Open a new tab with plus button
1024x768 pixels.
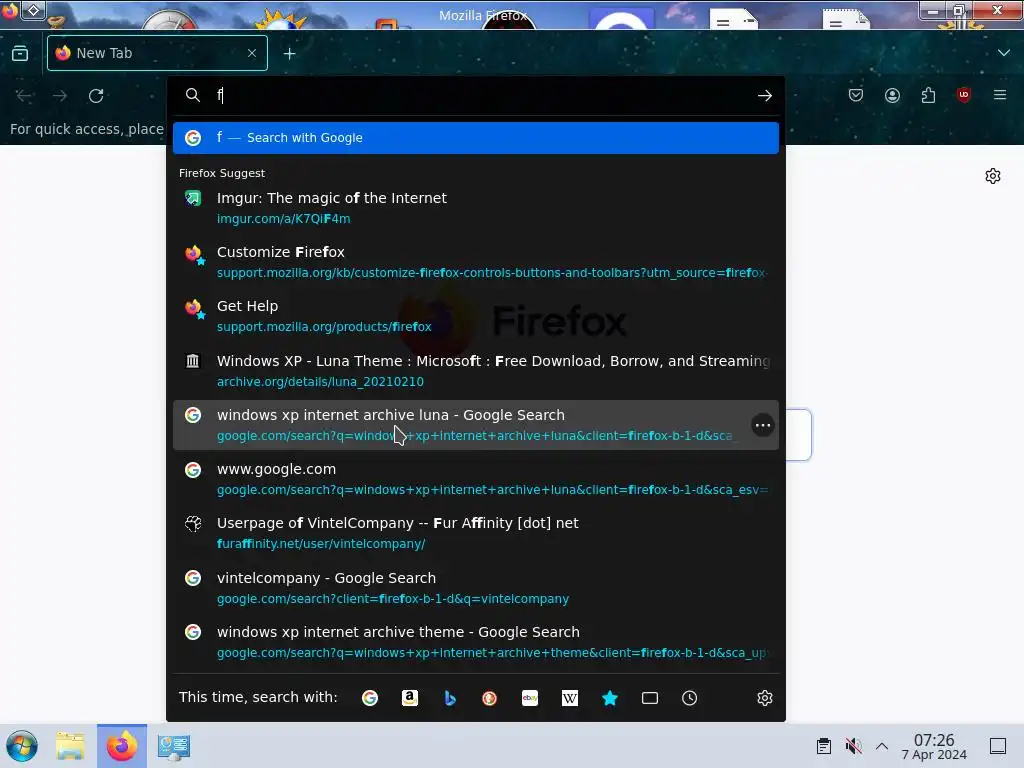289,54
